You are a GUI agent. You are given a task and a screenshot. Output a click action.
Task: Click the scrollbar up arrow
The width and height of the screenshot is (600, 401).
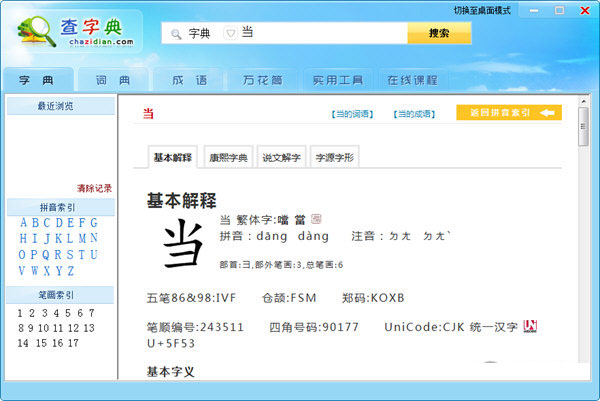click(583, 101)
